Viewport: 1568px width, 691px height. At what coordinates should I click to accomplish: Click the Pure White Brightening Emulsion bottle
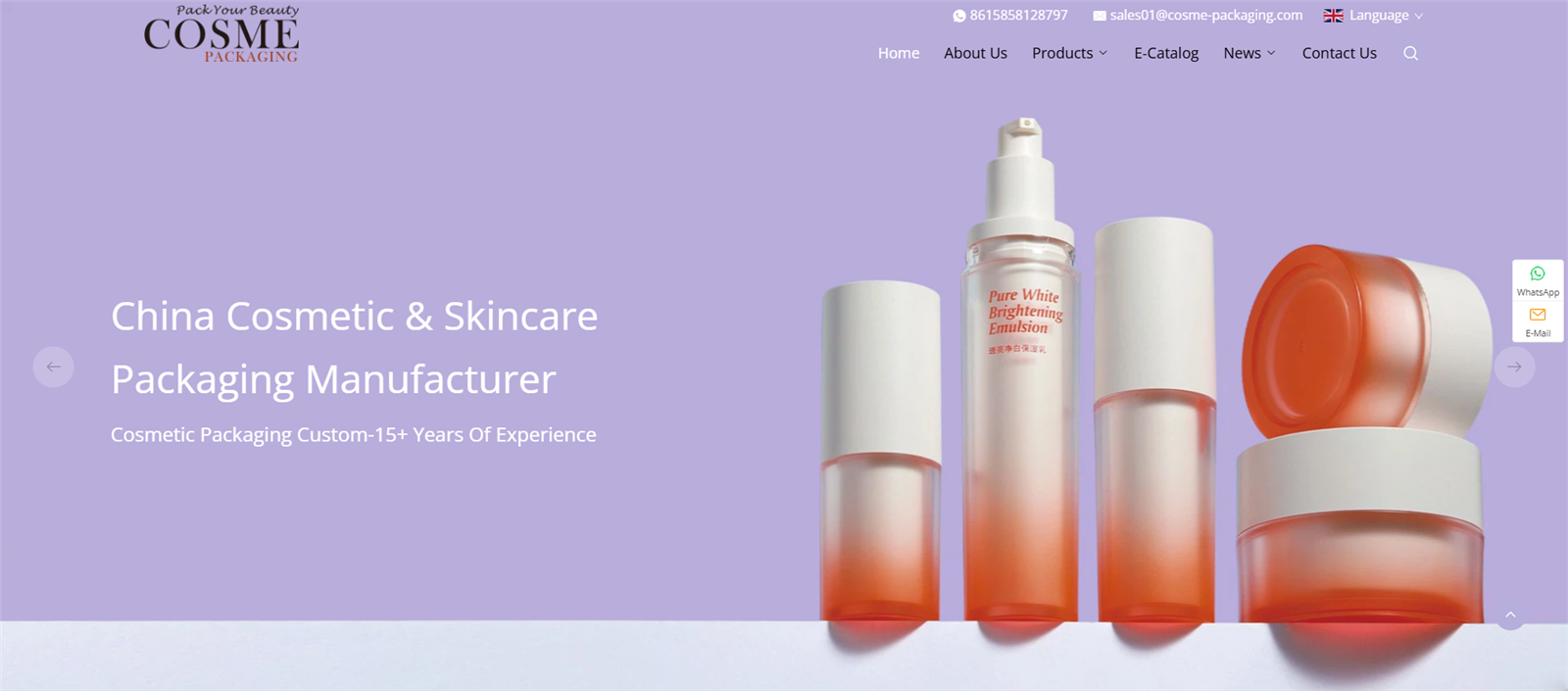(x=1020, y=370)
